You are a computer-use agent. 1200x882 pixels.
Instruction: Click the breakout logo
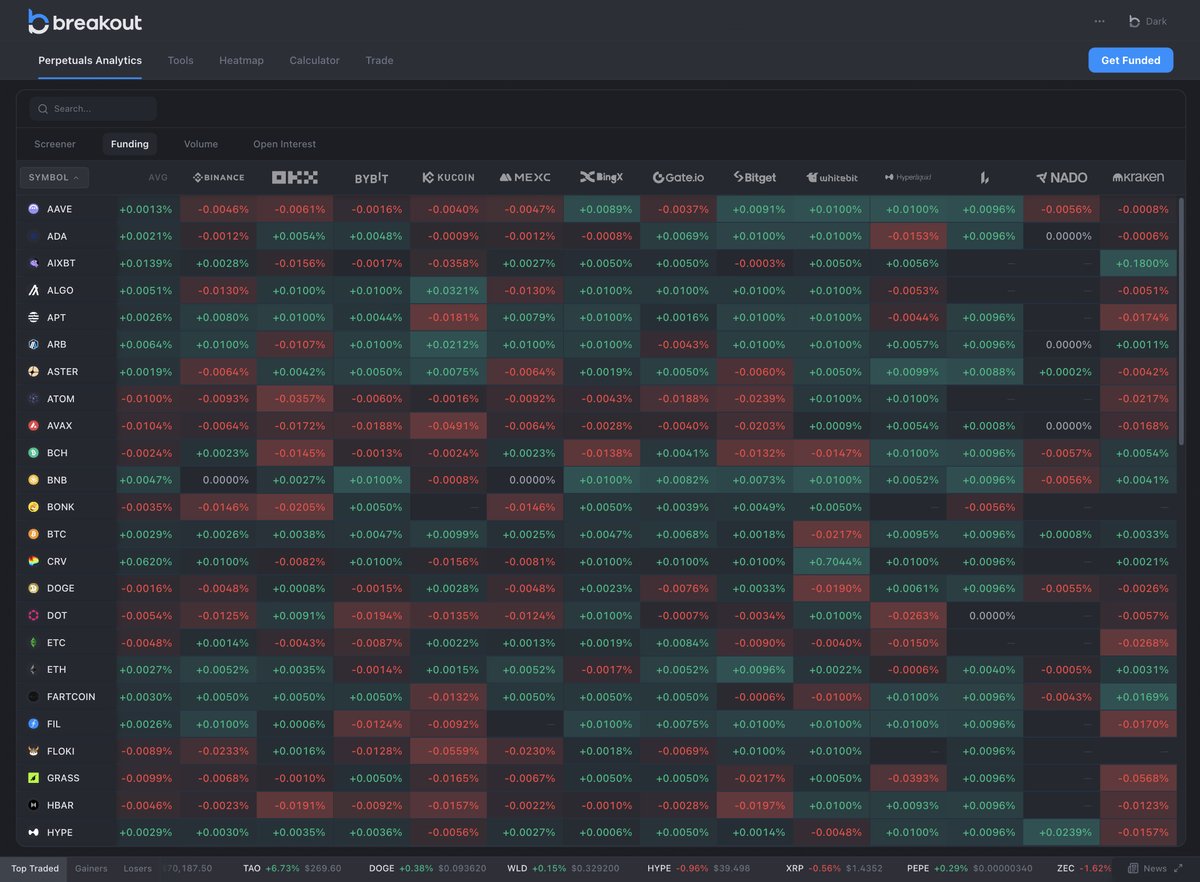85,22
